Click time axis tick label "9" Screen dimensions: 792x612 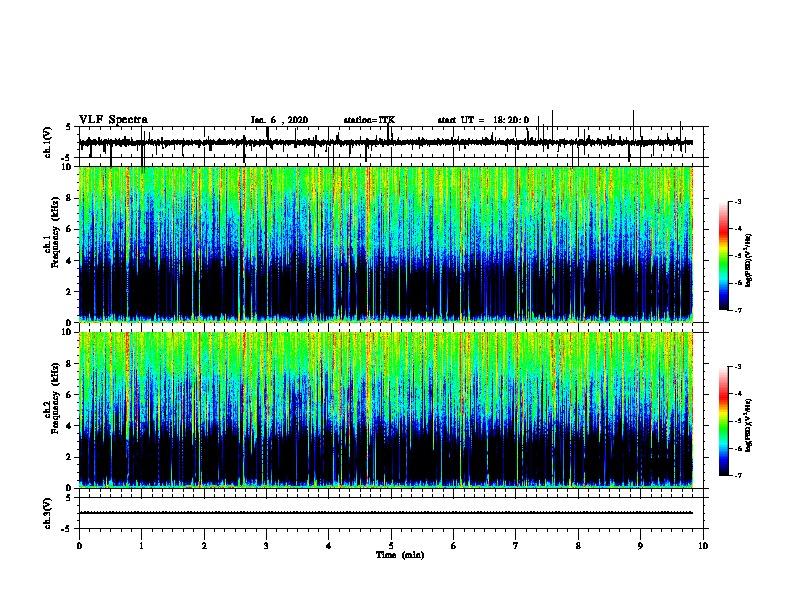[640, 546]
